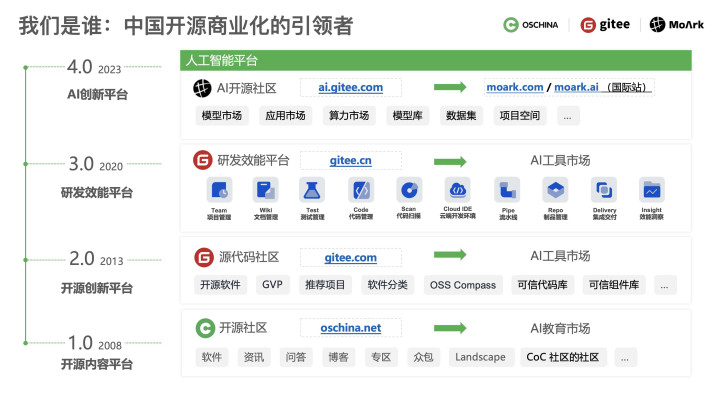Select the 可信组件库 tag

[614, 285]
